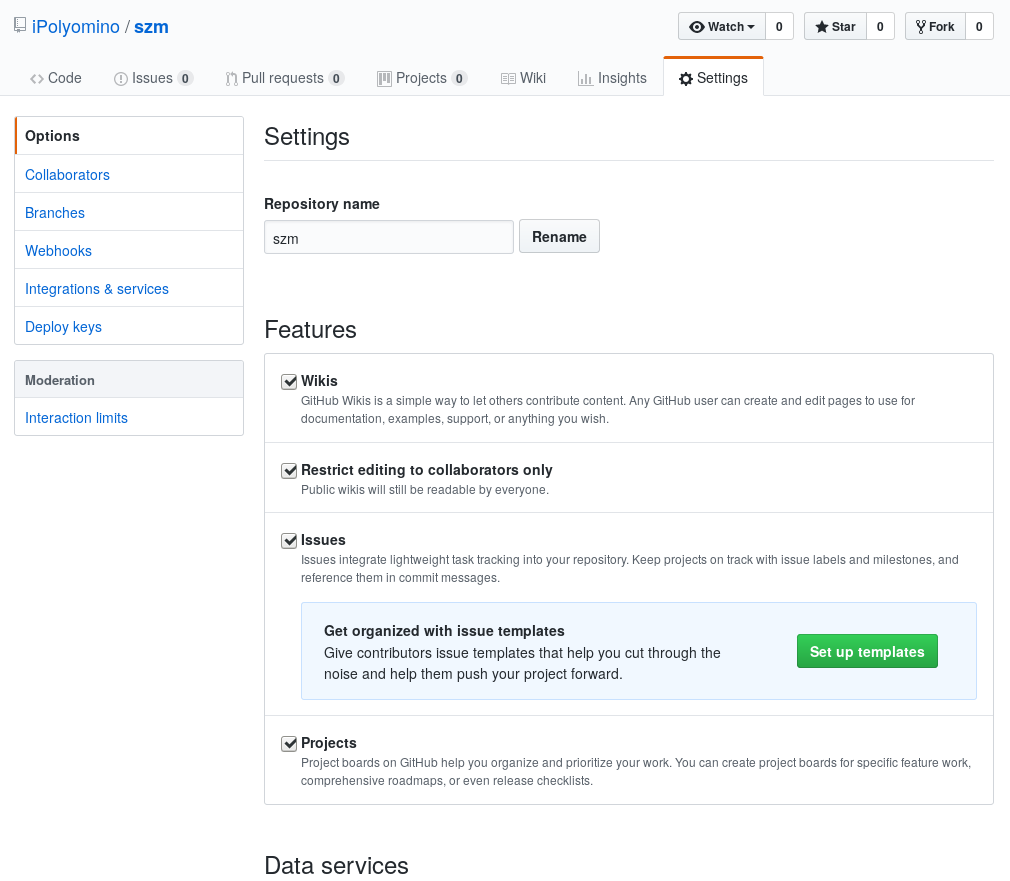Go to Webhooks settings

pyautogui.click(x=129, y=251)
